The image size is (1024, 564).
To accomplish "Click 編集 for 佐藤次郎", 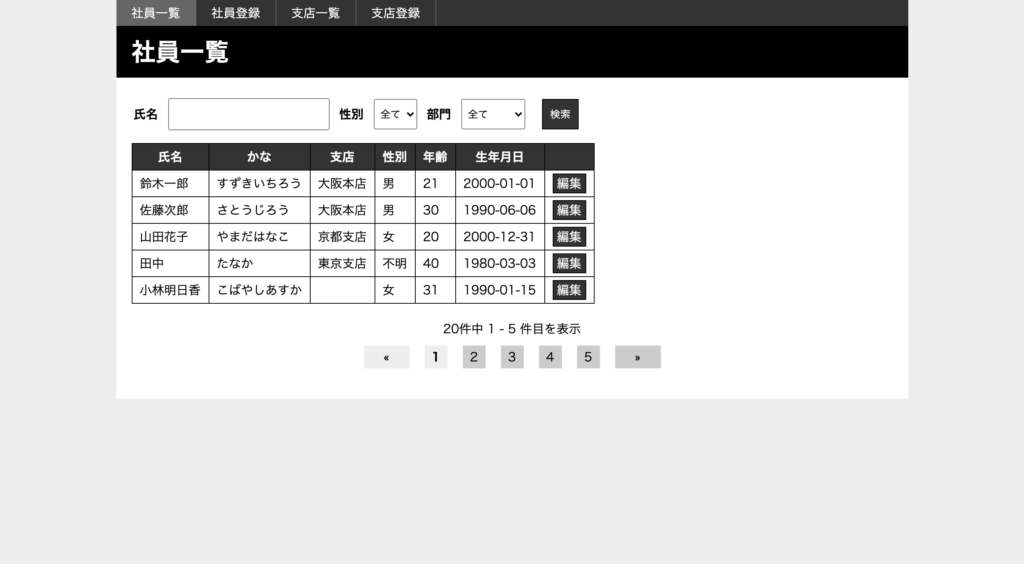I will coord(569,210).
